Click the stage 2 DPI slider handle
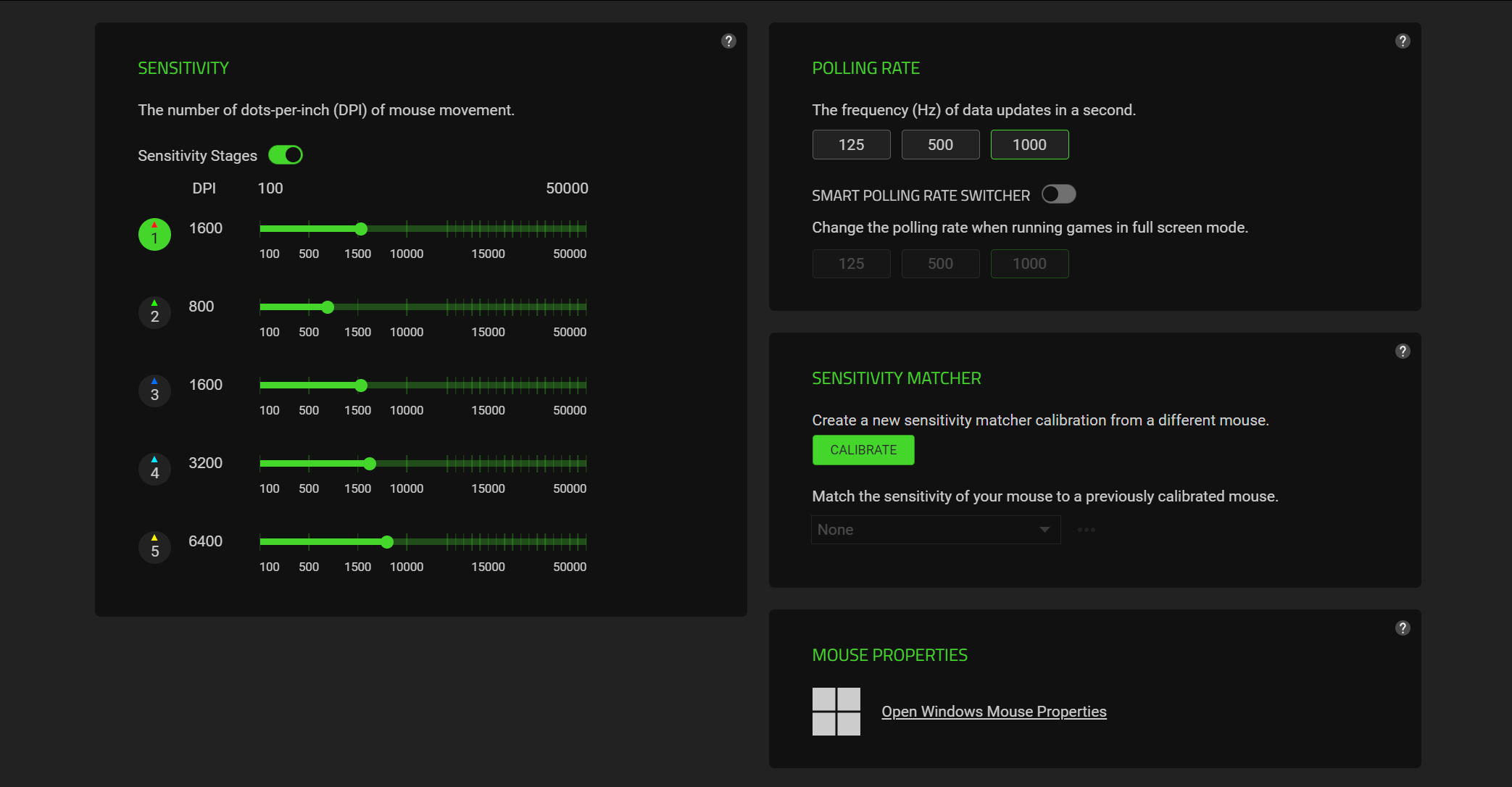The image size is (1512, 787). (x=328, y=307)
